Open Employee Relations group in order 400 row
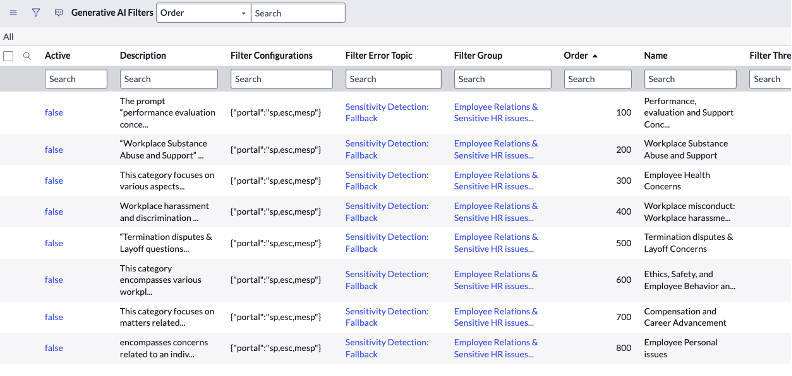The width and height of the screenshot is (792, 376). point(496,212)
